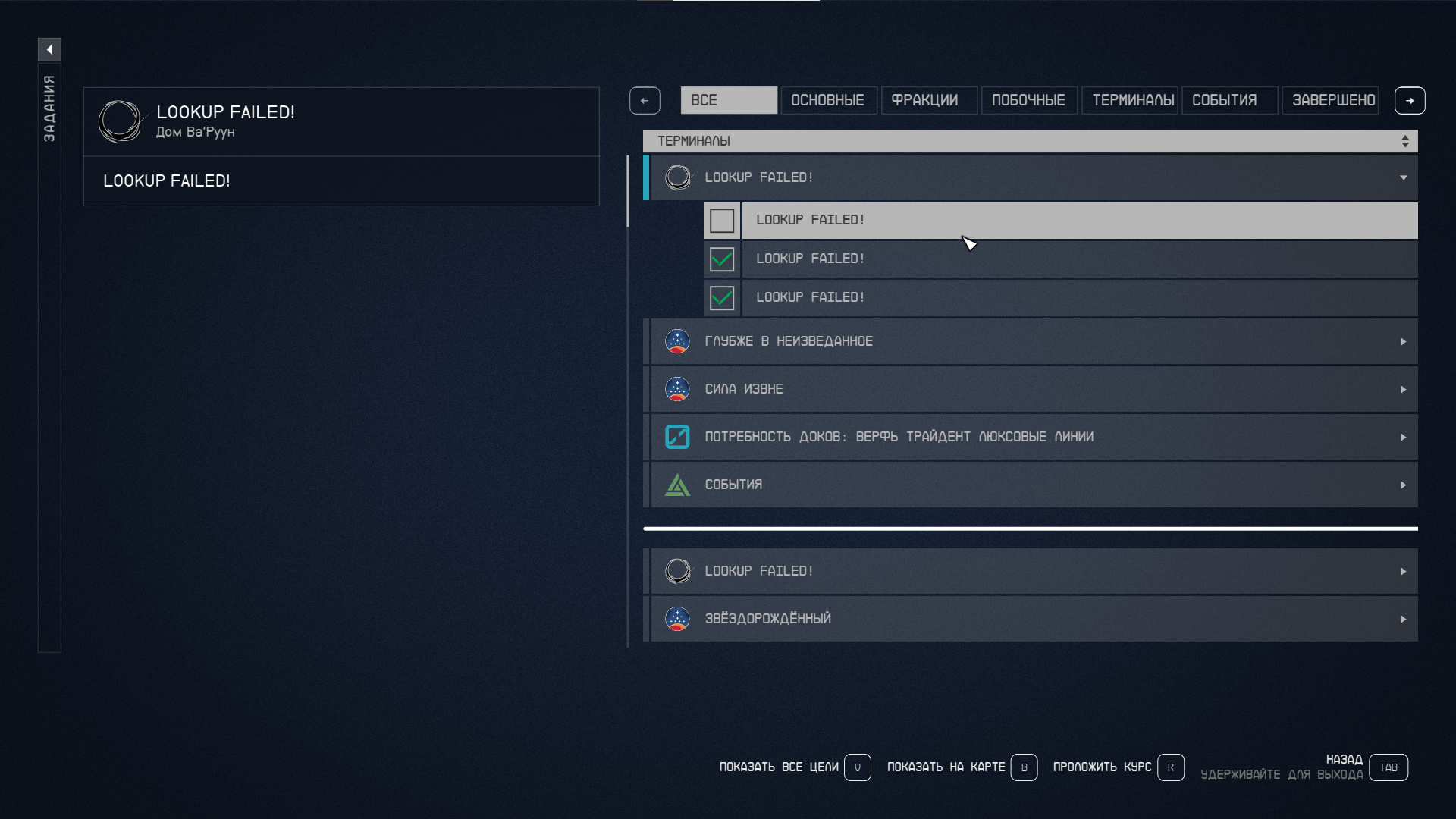Click the teal mission board icon for Потребность доков
1456x819 pixels.
(677, 437)
